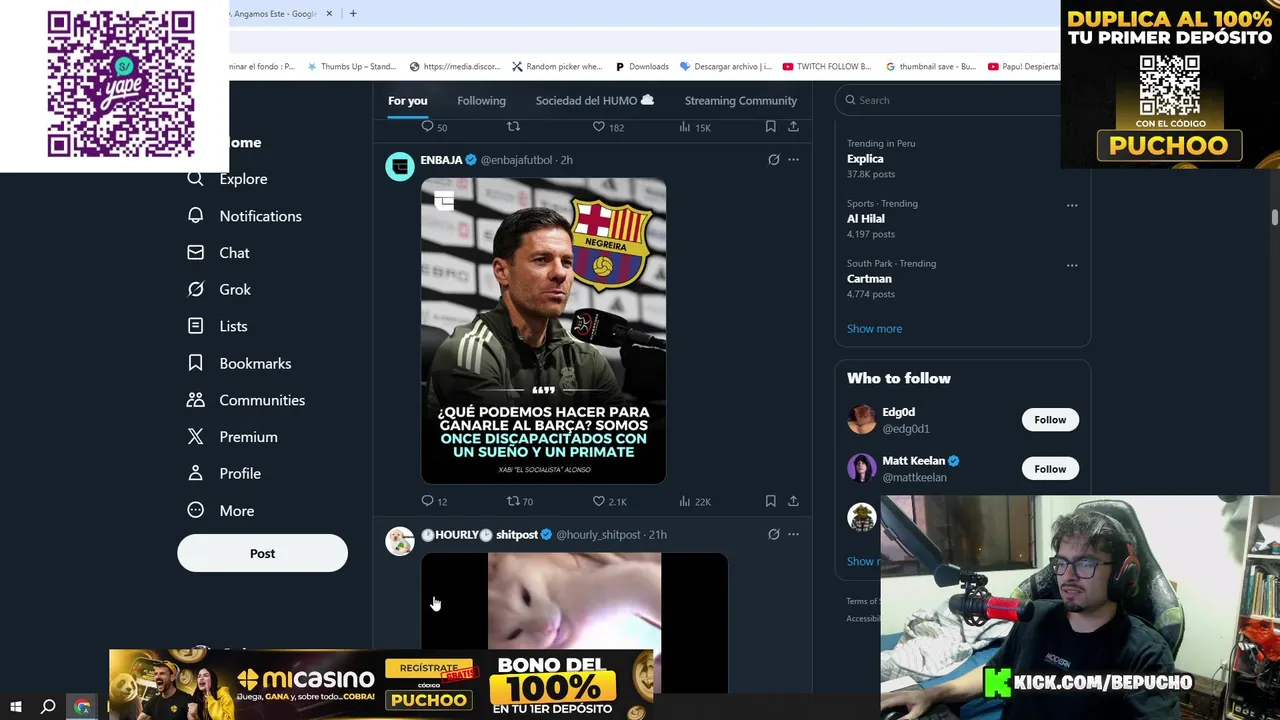1280x720 pixels.
Task: Open Grok in sidebar
Action: pos(220,289)
